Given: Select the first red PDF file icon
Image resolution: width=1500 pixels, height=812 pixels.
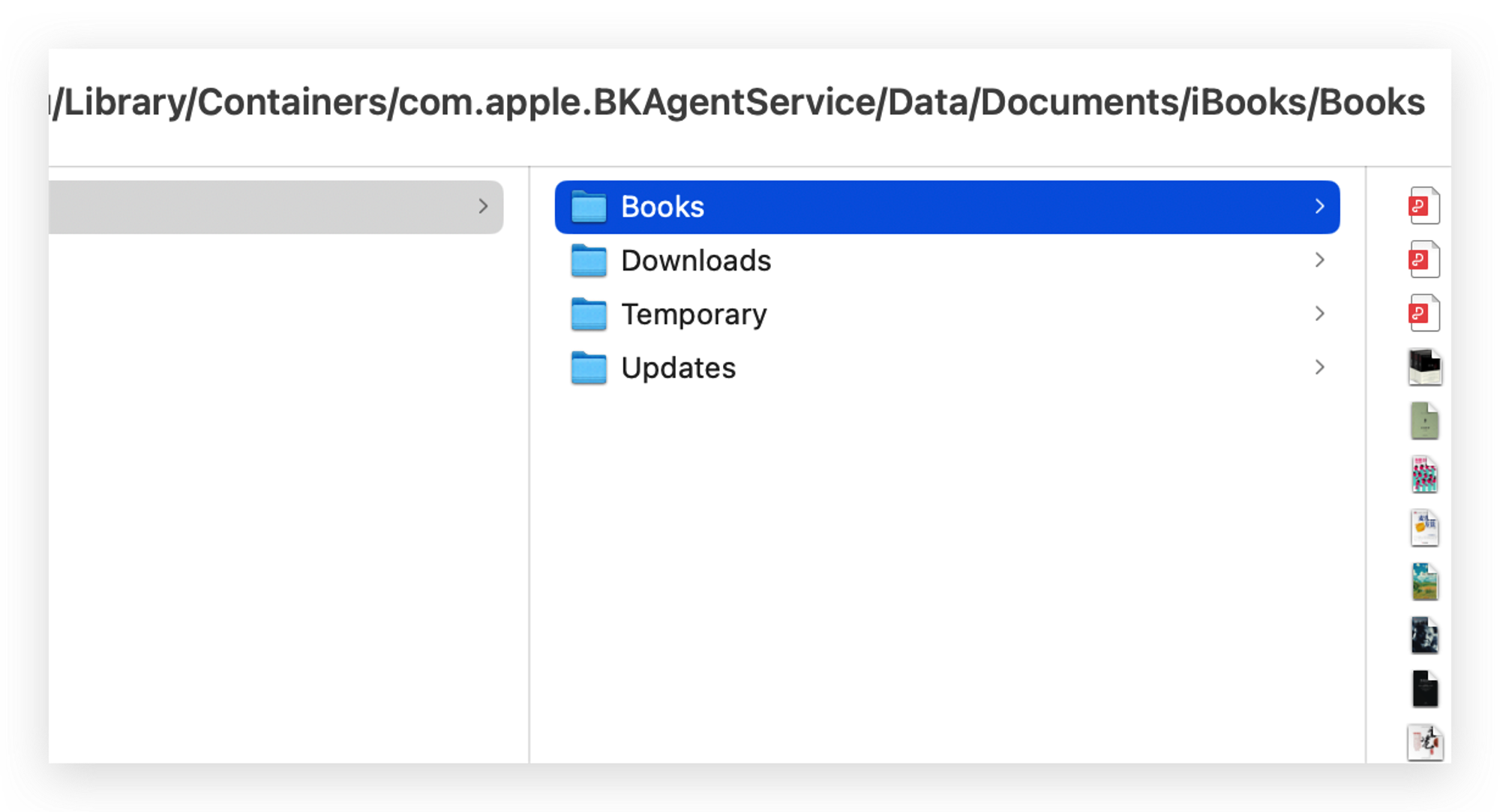Looking at the screenshot, I should [x=1423, y=206].
